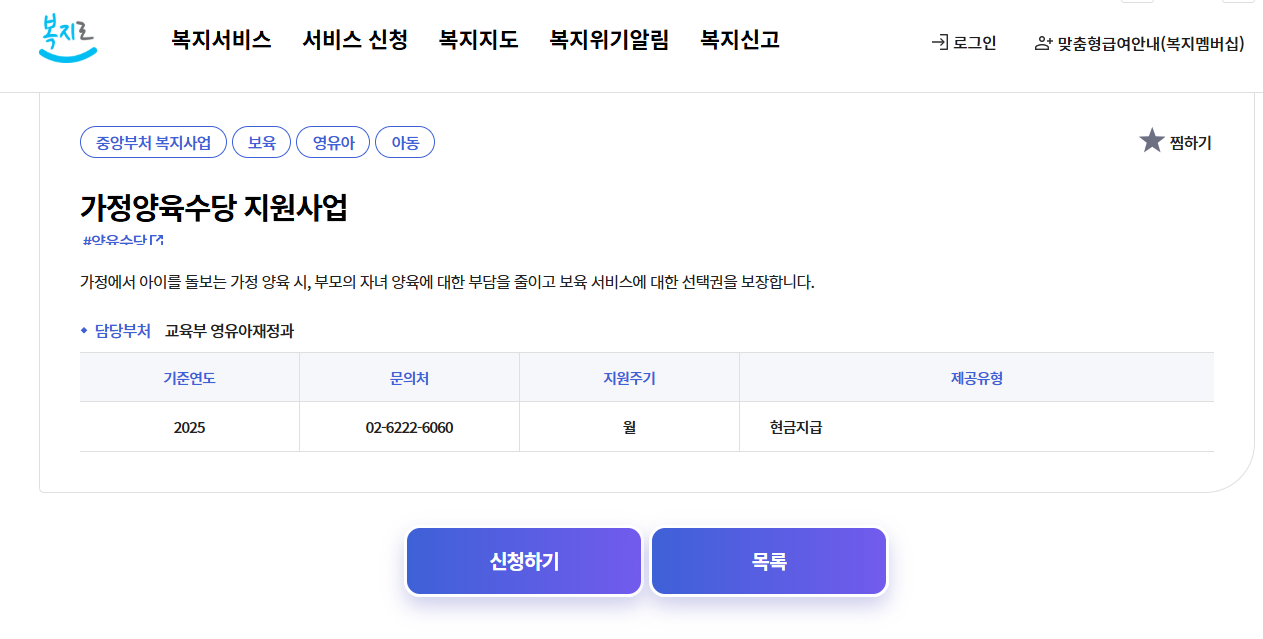This screenshot has width=1263, height=639.
Task: Open the 복지서비스 menu
Action: point(222,40)
